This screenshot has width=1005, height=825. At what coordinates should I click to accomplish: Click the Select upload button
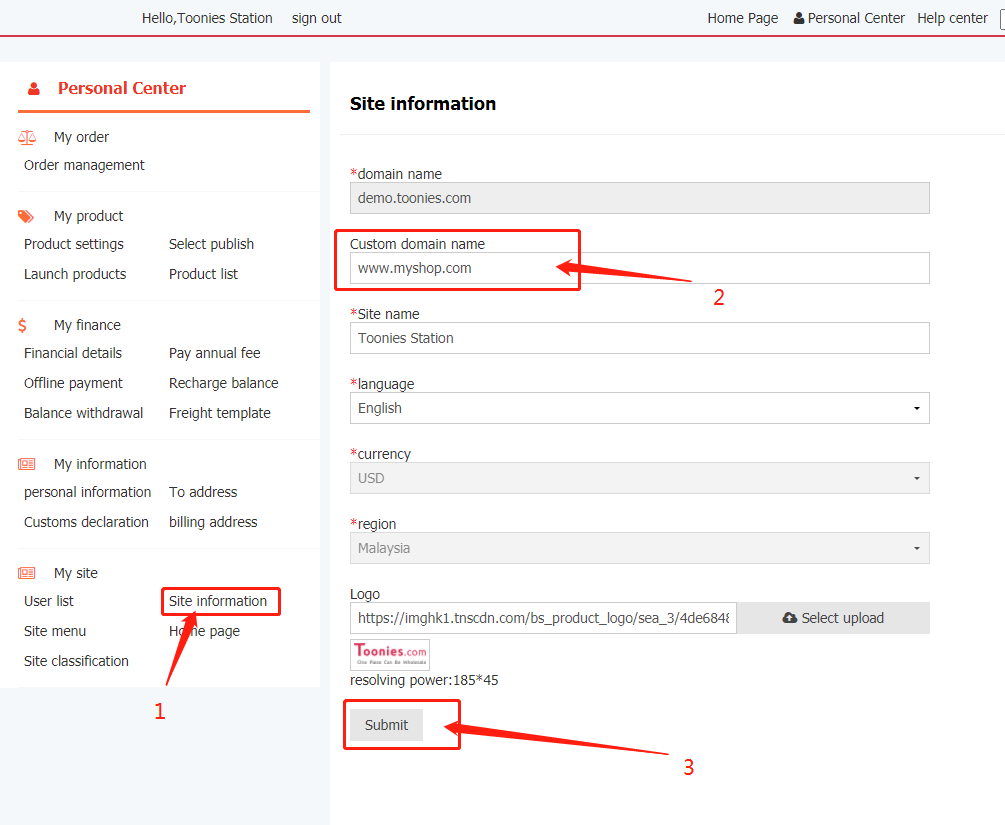(833, 618)
